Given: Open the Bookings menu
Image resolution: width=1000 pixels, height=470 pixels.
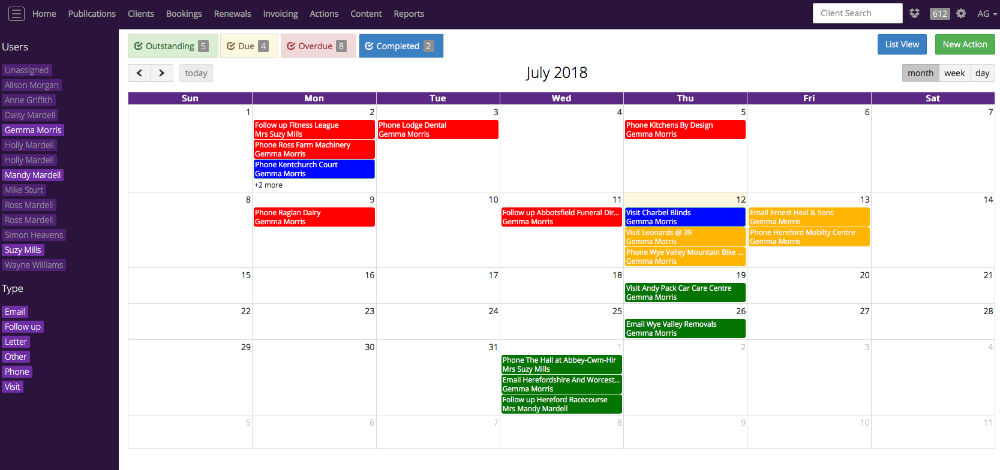Looking at the screenshot, I should 184,14.
